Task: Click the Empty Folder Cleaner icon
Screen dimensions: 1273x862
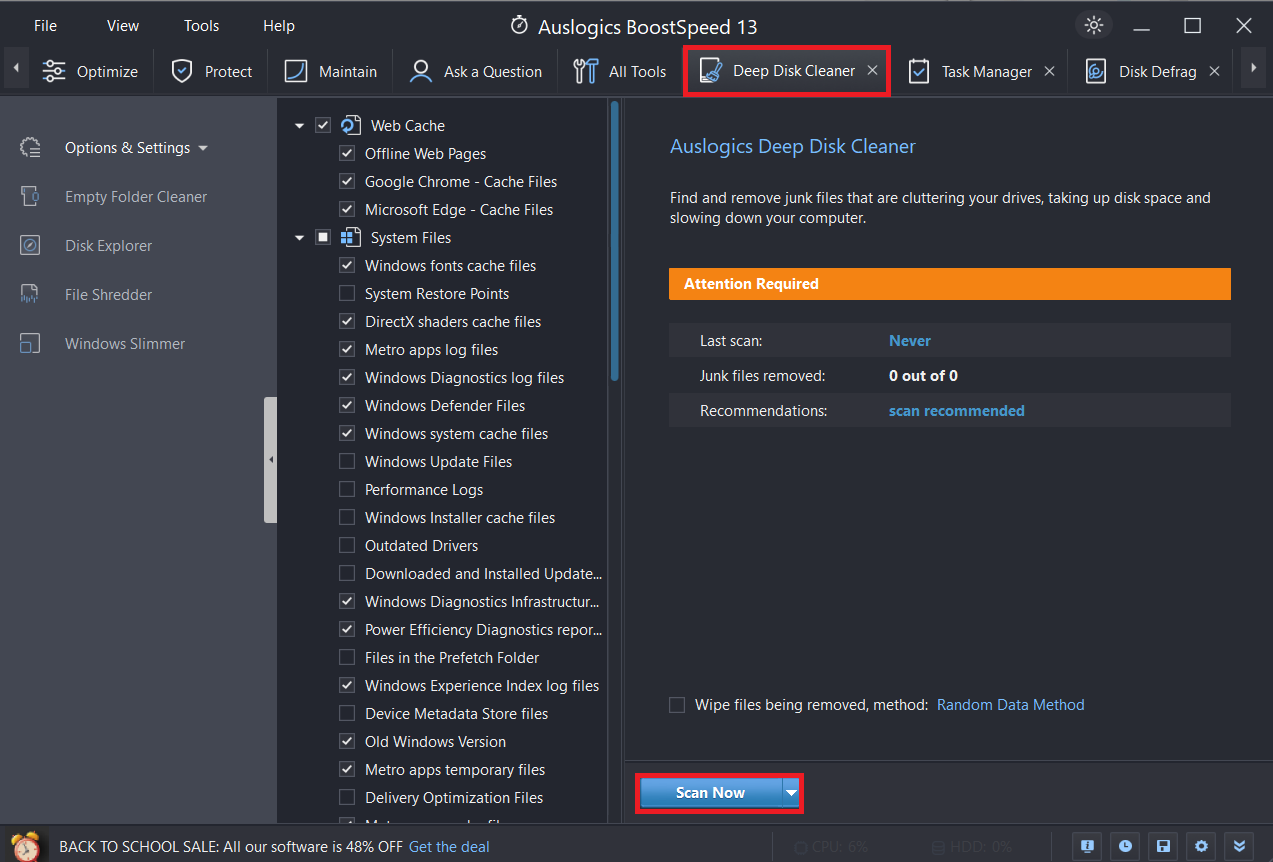Action: click(30, 196)
